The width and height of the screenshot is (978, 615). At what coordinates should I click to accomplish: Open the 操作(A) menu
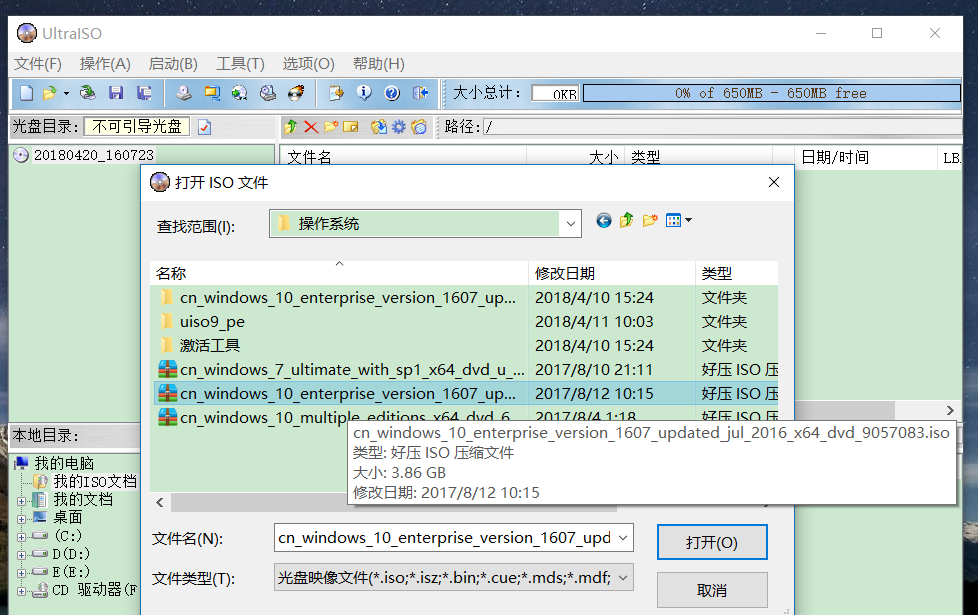(105, 64)
